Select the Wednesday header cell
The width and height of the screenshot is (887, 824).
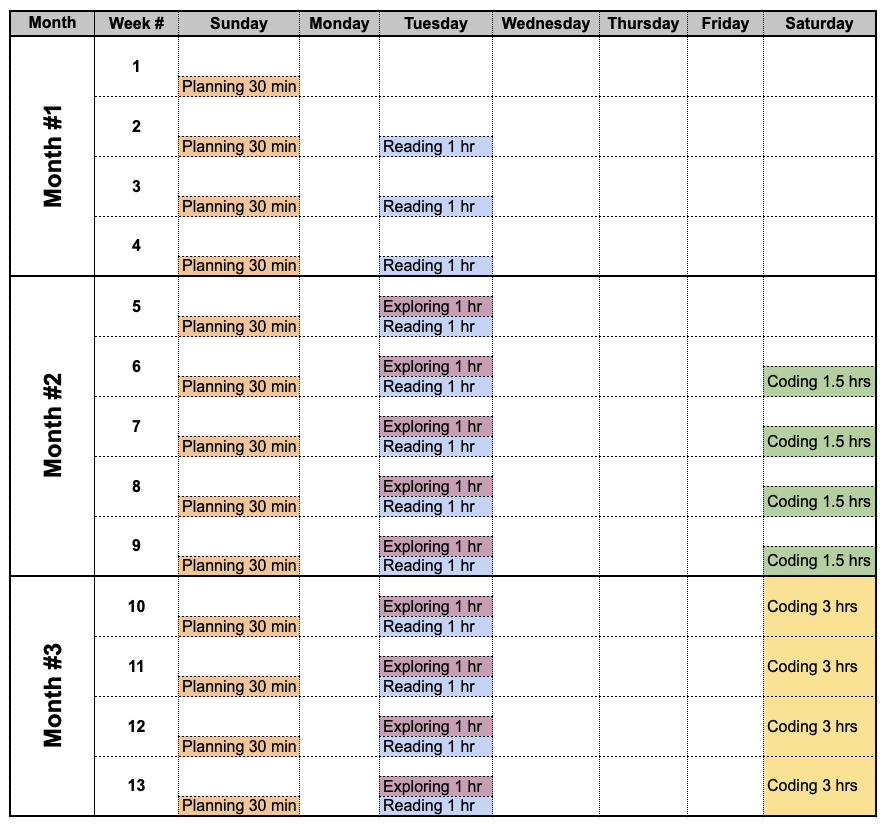click(546, 23)
